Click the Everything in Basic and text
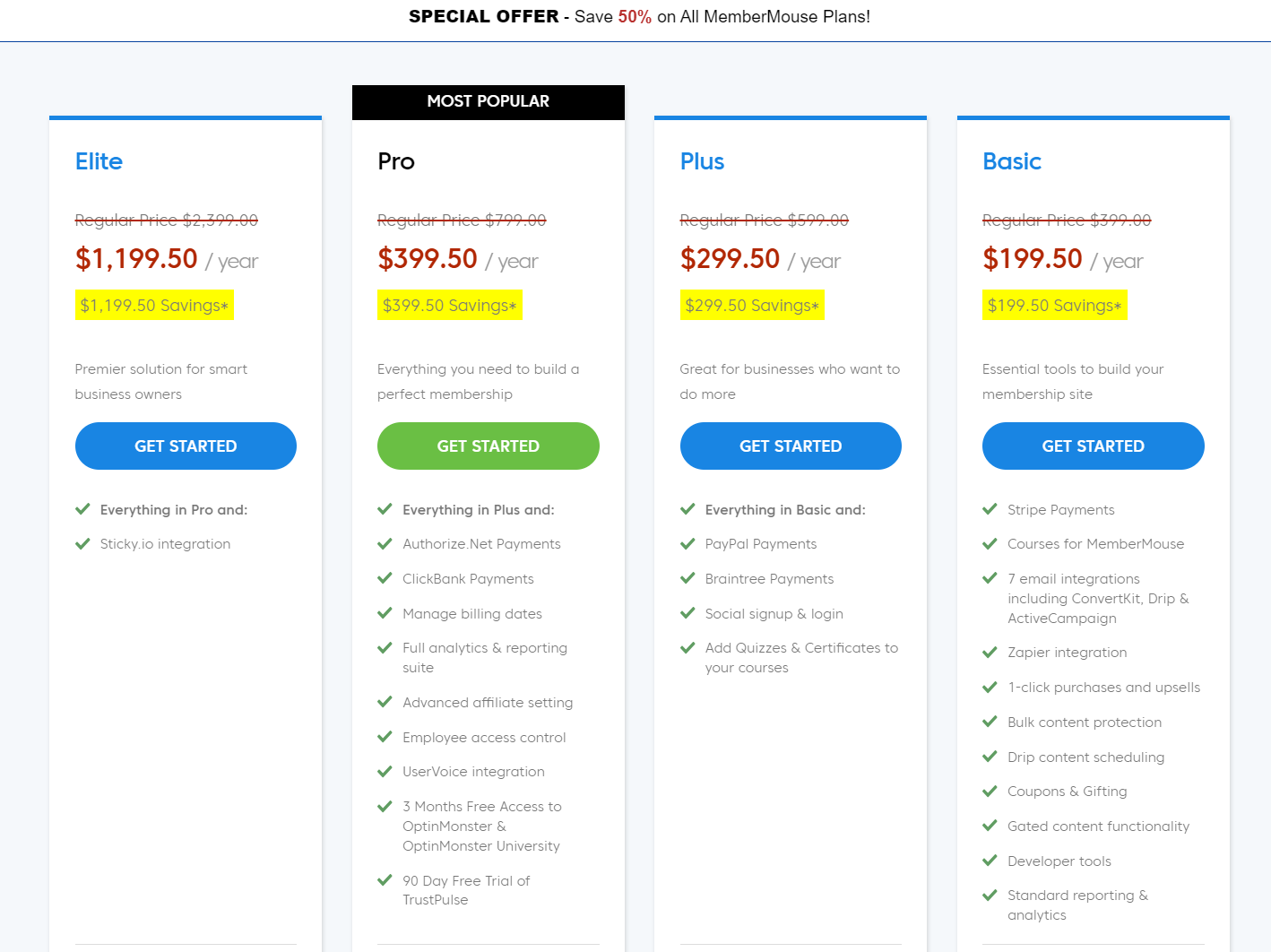 click(x=785, y=509)
